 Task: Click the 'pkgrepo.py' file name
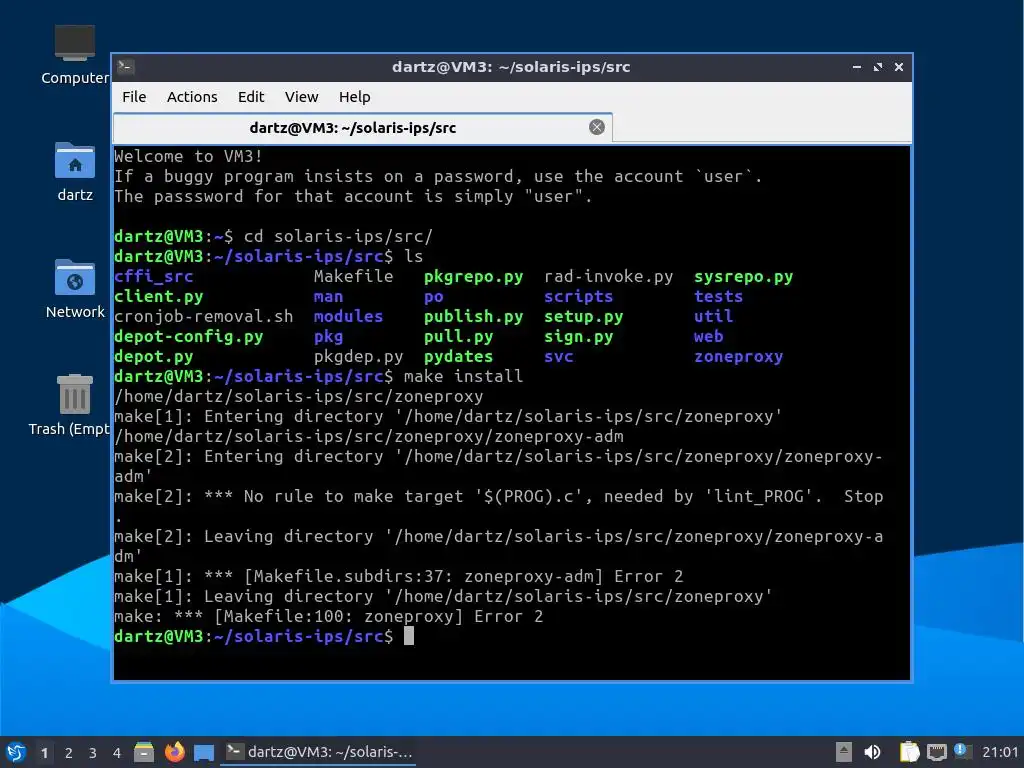click(x=473, y=276)
